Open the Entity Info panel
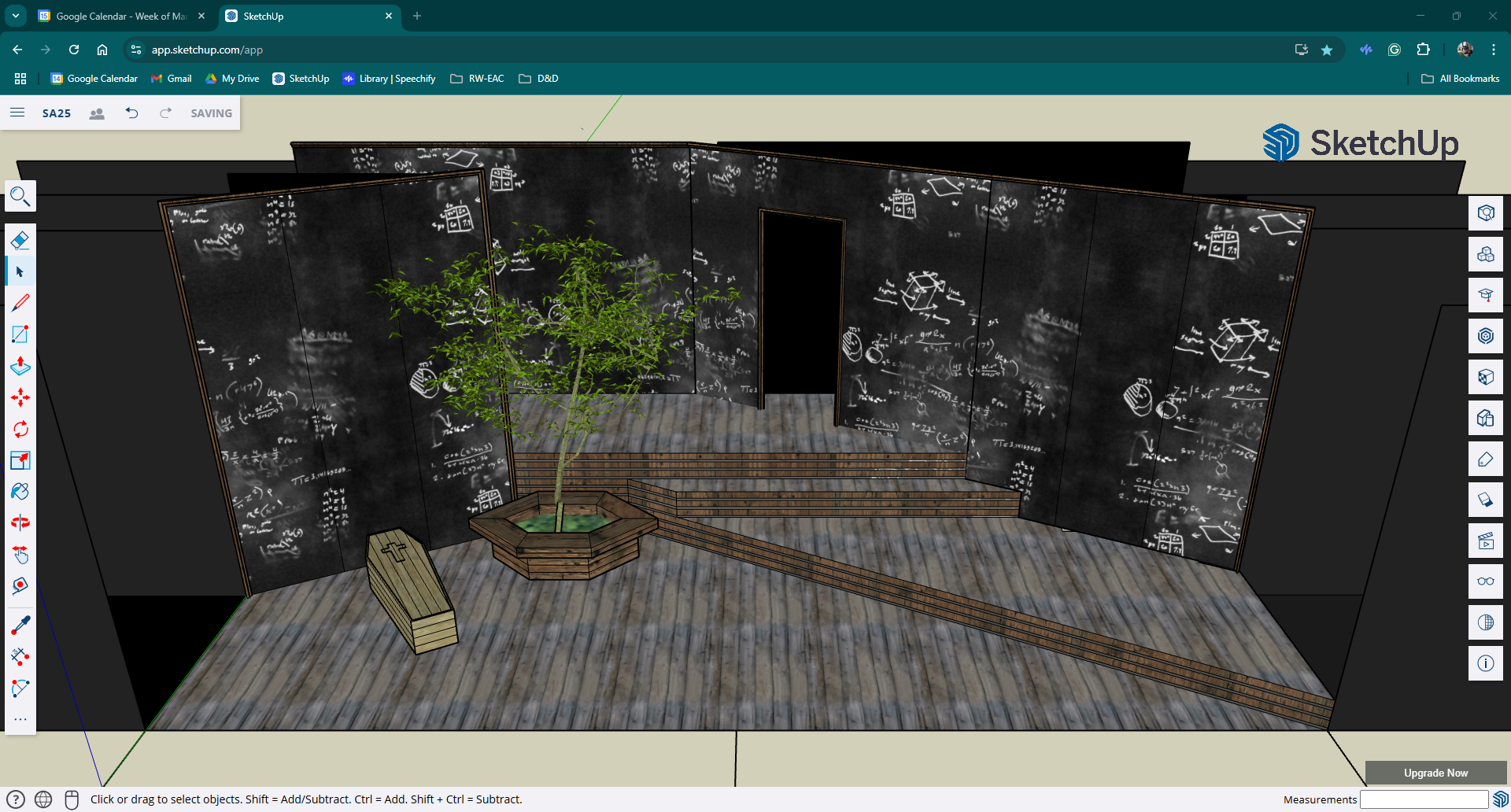Screen dimensions: 1511x812 (x=1486, y=213)
